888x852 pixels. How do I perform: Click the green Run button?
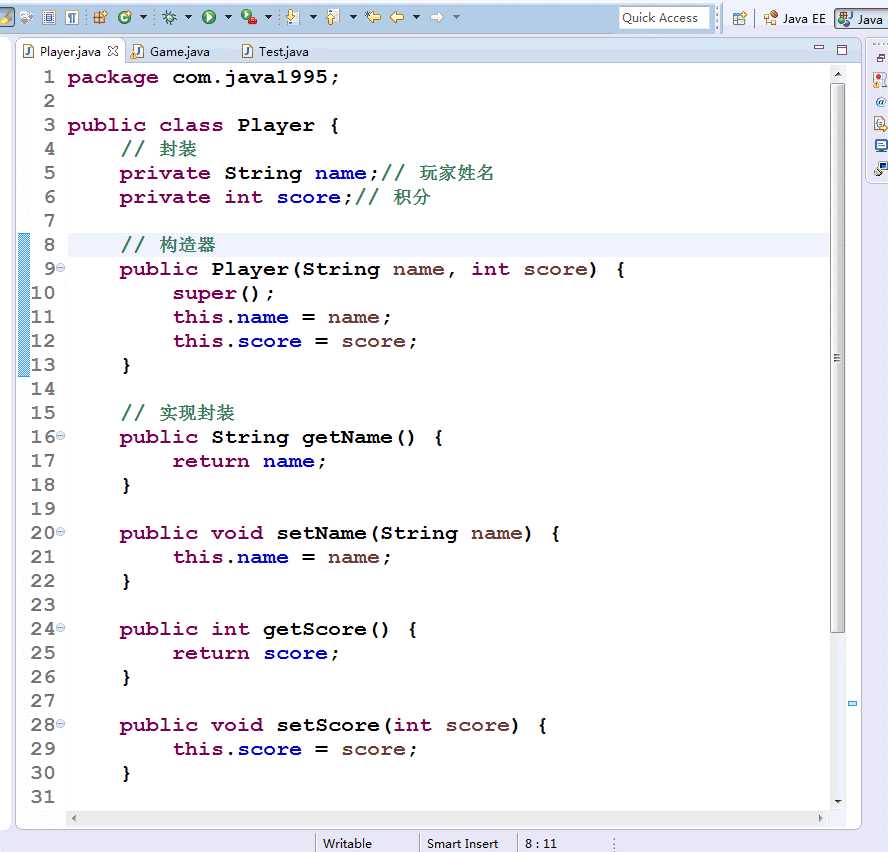click(x=209, y=18)
